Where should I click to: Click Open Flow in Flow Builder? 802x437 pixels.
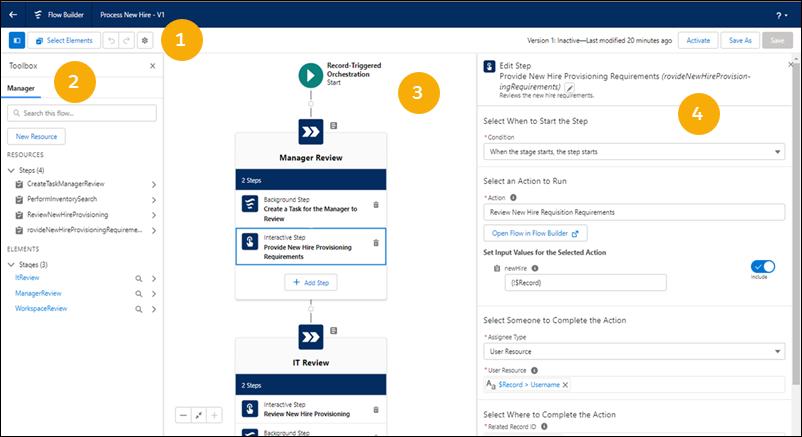pyautogui.click(x=536, y=233)
